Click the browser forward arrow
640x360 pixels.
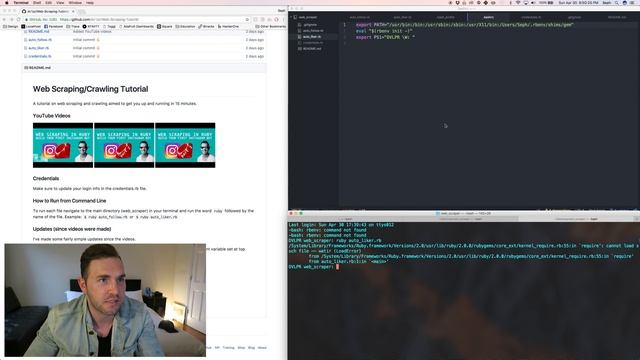click(11, 19)
